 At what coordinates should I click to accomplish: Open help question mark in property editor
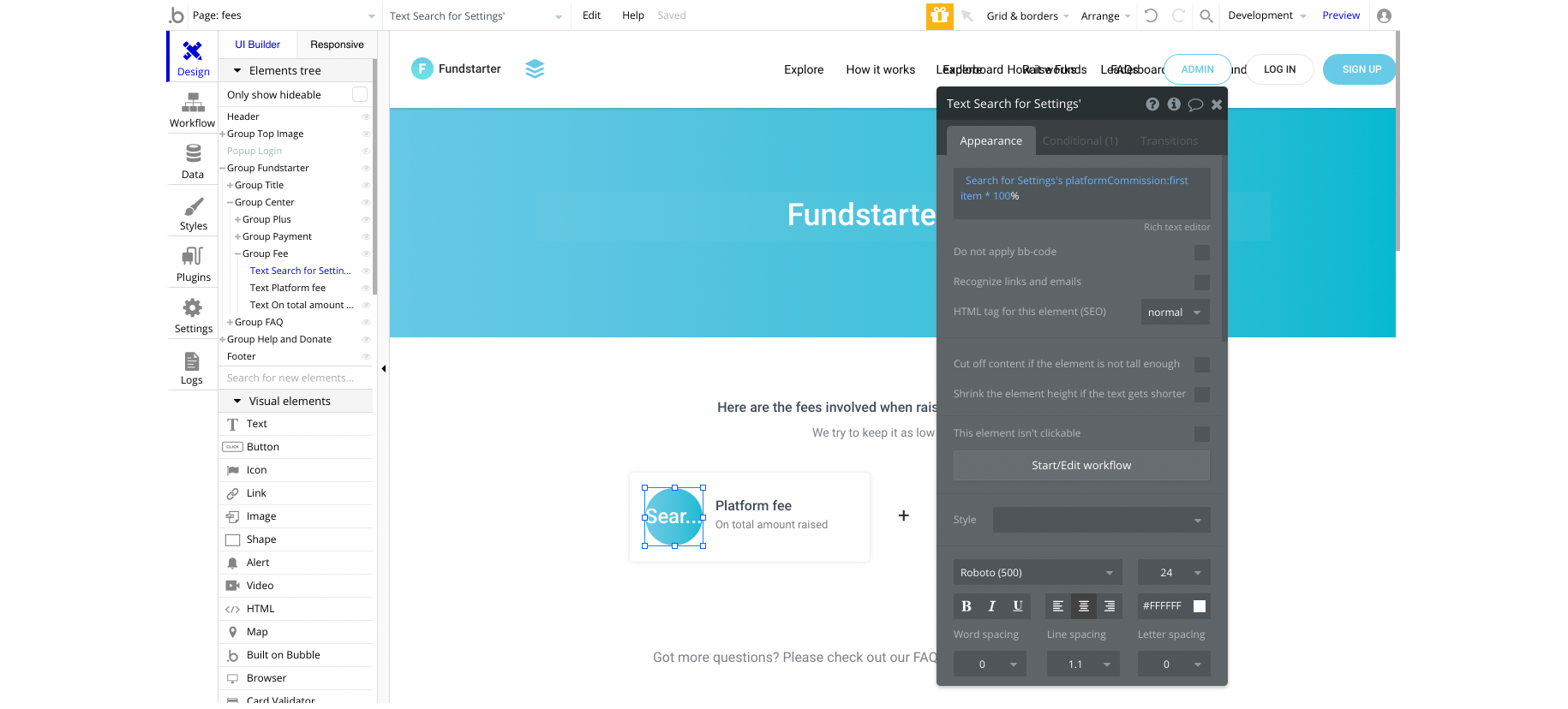click(1152, 104)
